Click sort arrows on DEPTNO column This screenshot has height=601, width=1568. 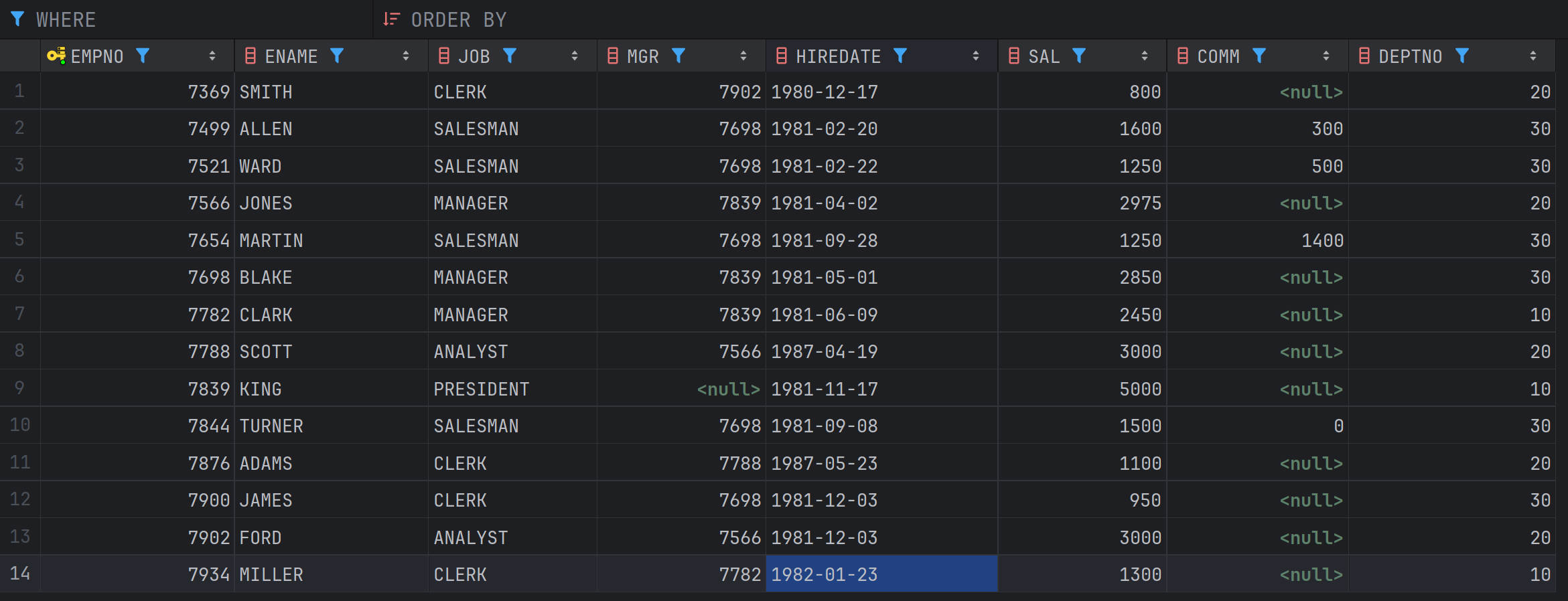click(x=1533, y=56)
